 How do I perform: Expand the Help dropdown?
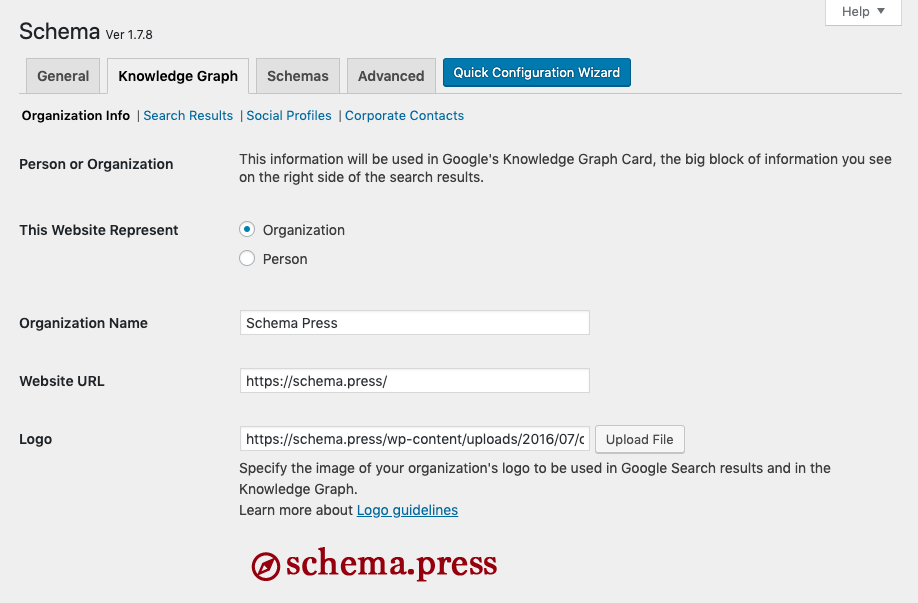[863, 12]
